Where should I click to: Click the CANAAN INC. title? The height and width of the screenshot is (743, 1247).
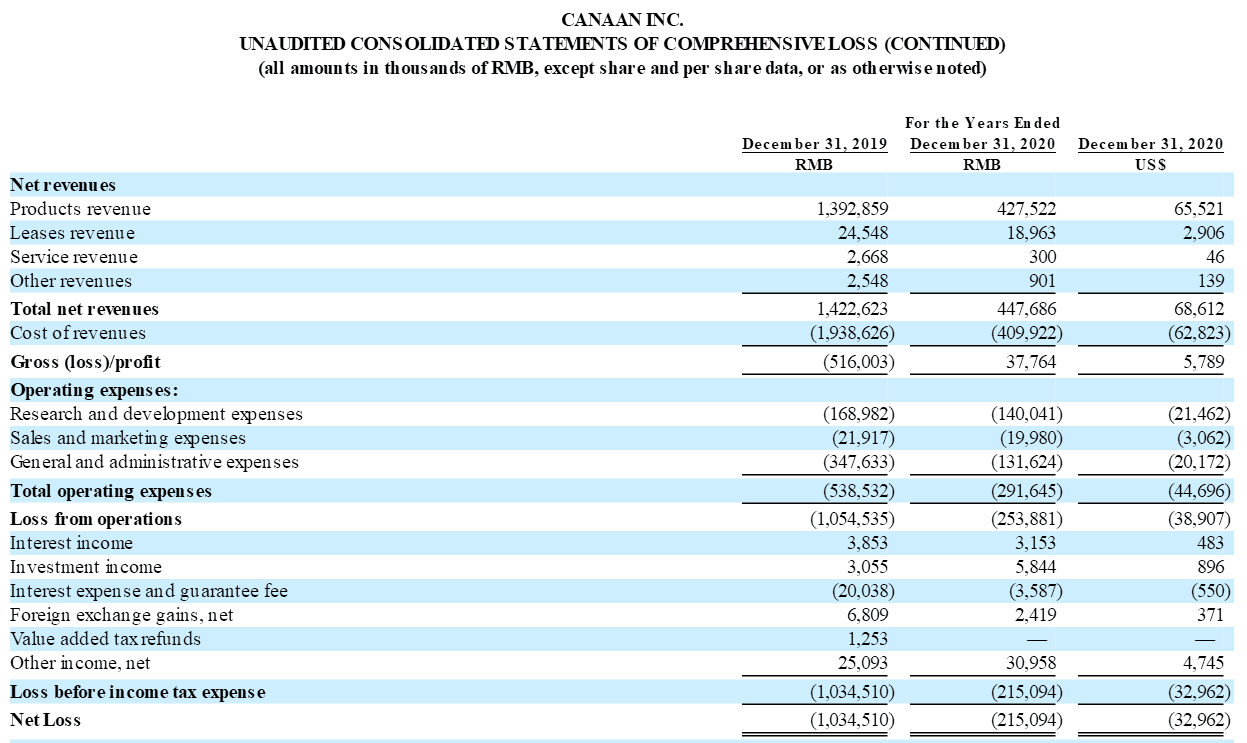pyautogui.click(x=623, y=20)
